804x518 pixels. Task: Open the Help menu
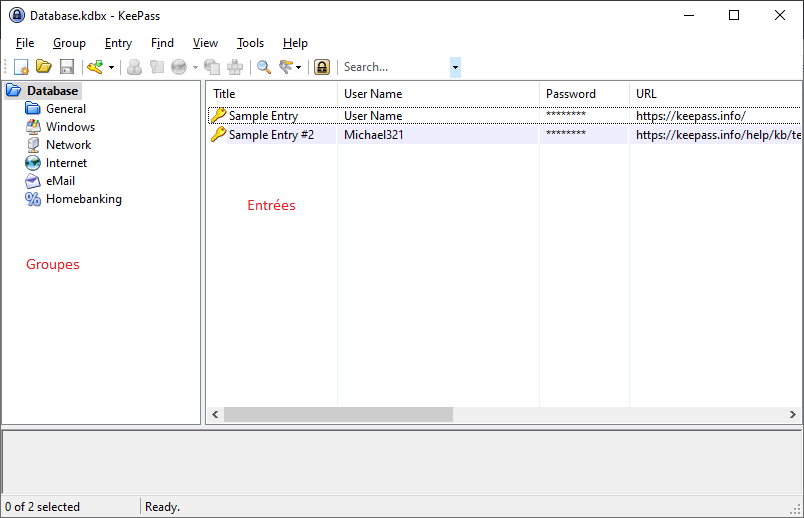point(295,43)
